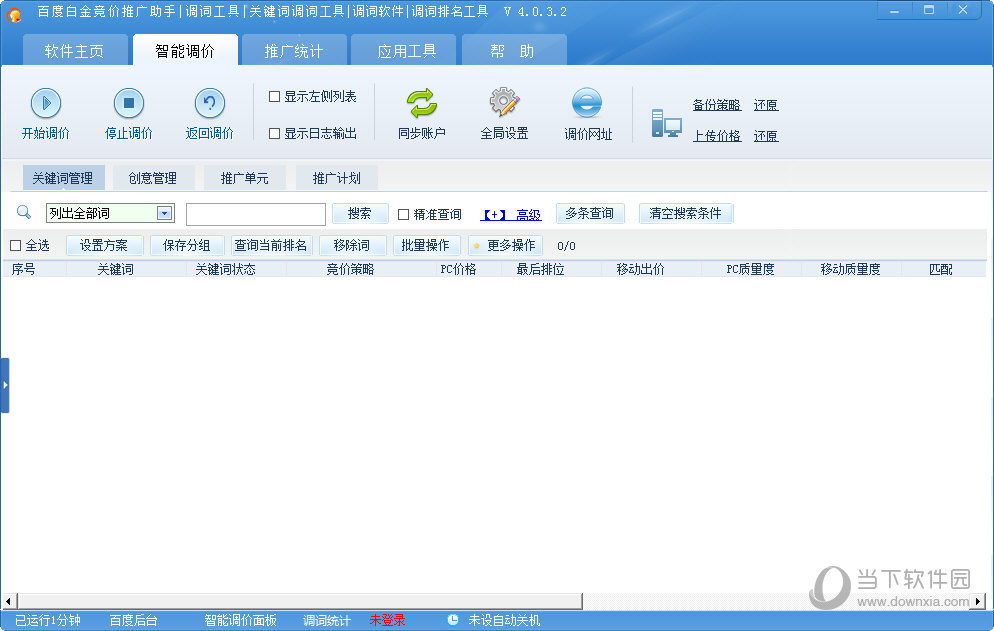The height and width of the screenshot is (631, 994).
Task: Click the scrollbar left arrow
Action: 8,601
